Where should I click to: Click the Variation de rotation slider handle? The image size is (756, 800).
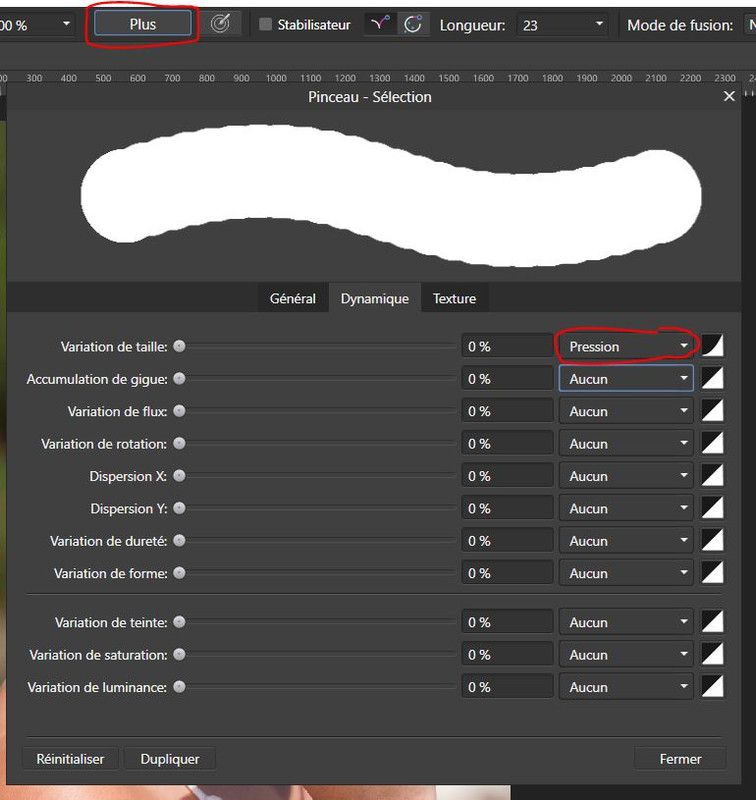[x=179, y=443]
